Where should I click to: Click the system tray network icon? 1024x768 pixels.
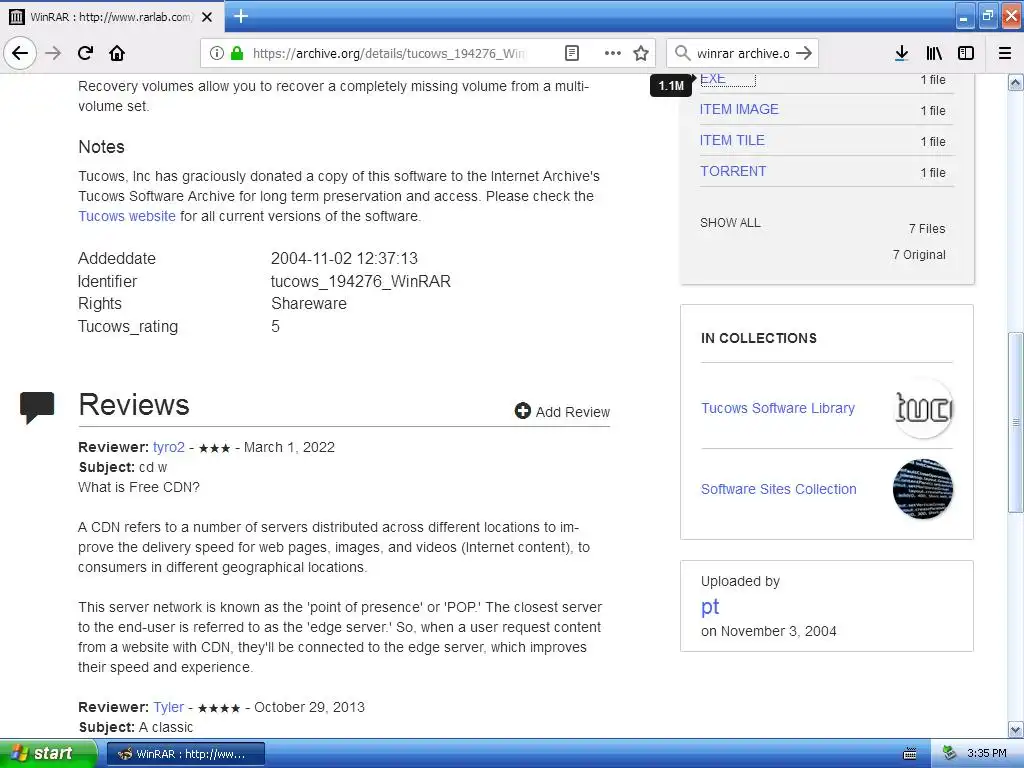949,754
